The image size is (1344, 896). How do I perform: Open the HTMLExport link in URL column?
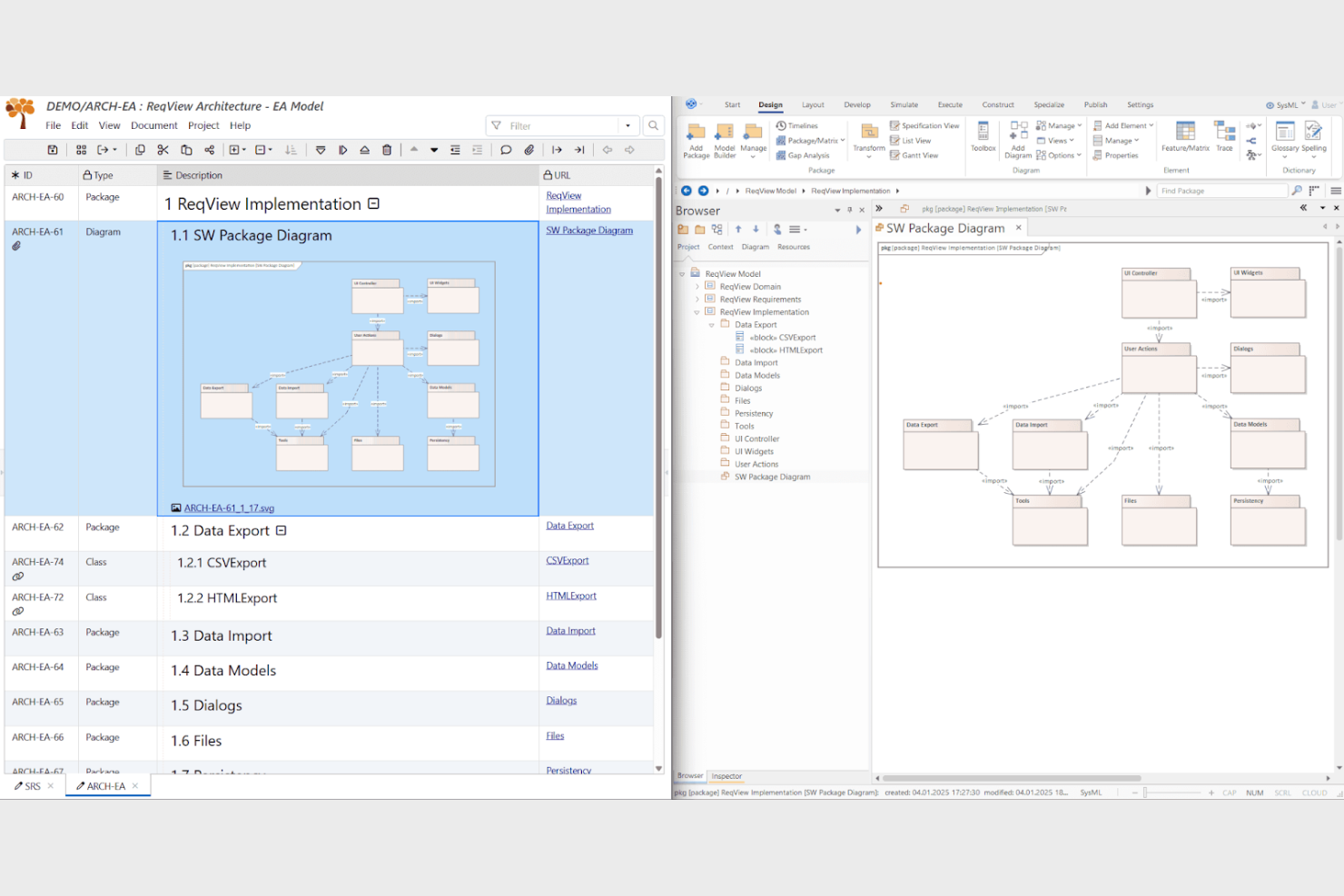[571, 596]
